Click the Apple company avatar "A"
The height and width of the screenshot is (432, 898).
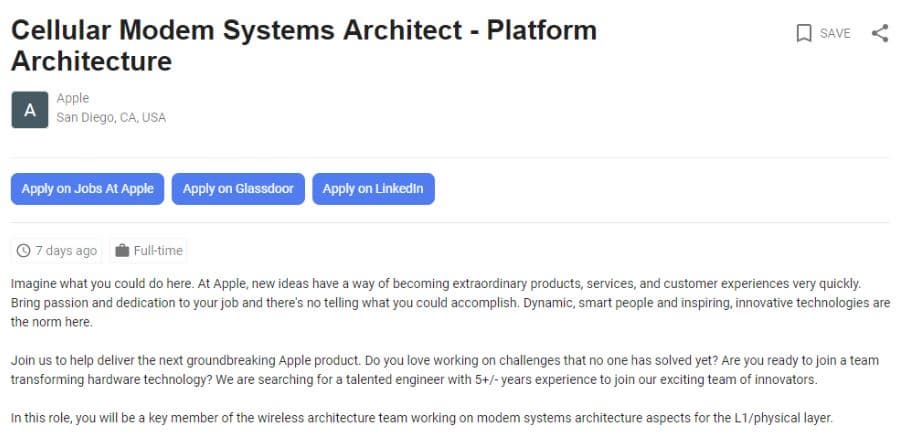29,110
